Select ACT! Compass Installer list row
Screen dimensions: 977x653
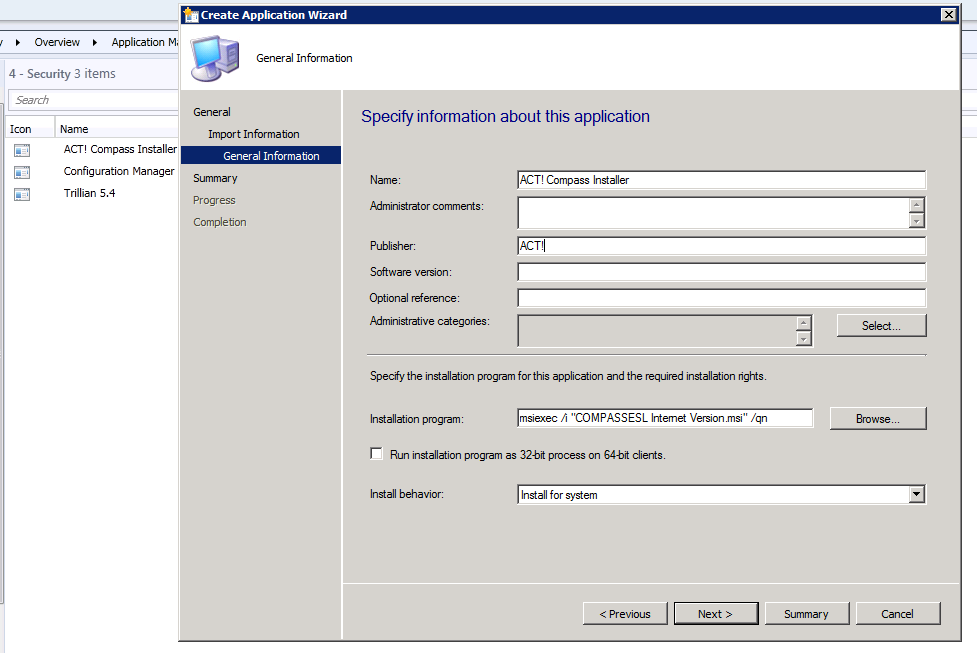pos(92,150)
